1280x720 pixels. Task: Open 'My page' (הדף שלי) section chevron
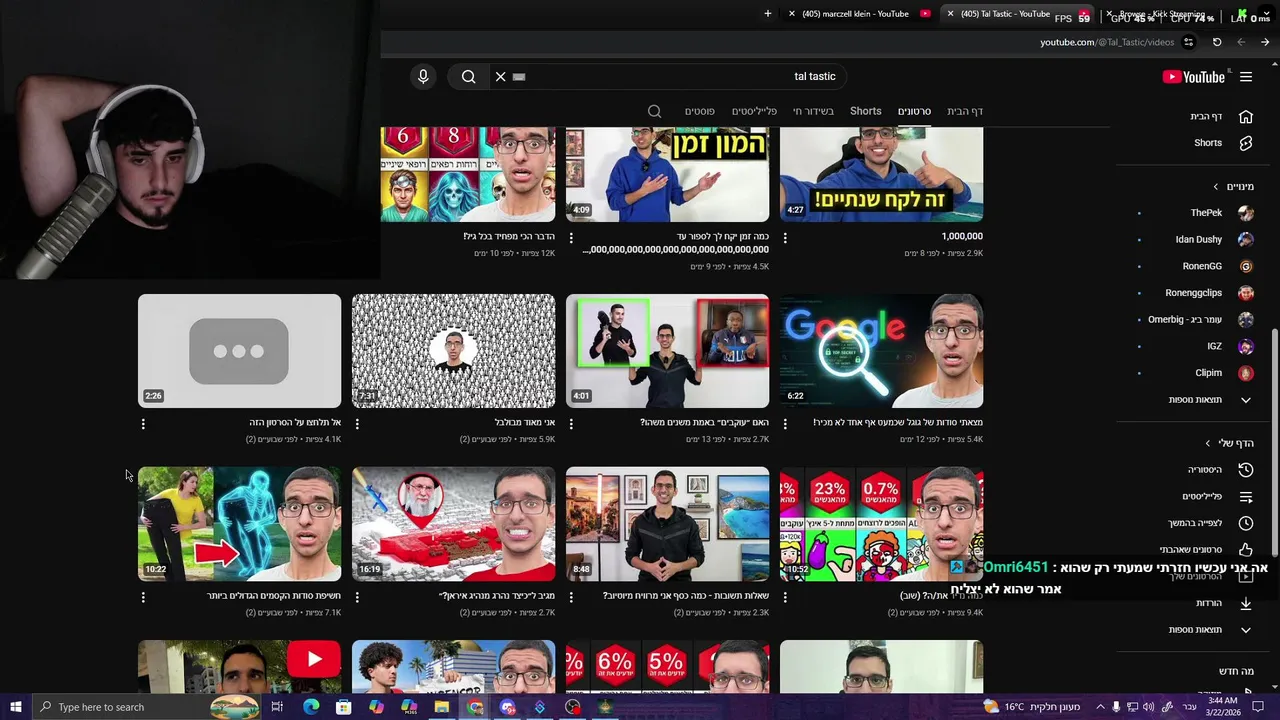(x=1208, y=443)
